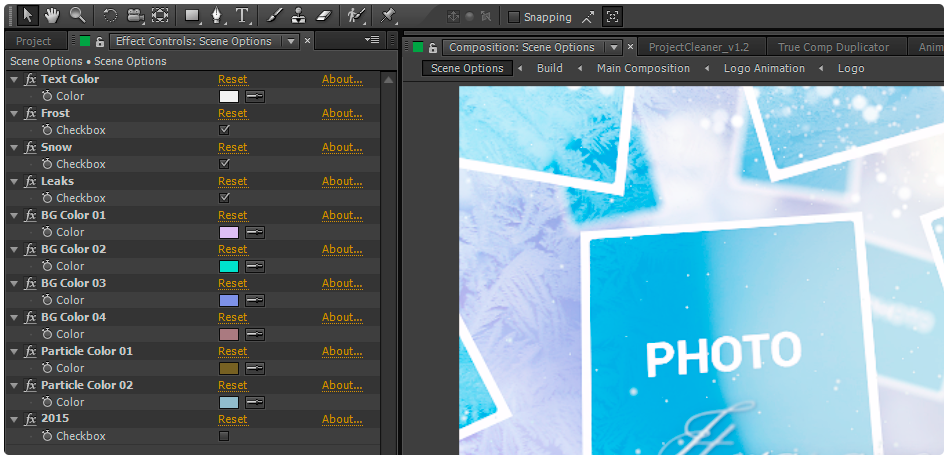The height and width of the screenshot is (460, 948).
Task: Select the Clone Stamp tool
Action: 299,15
